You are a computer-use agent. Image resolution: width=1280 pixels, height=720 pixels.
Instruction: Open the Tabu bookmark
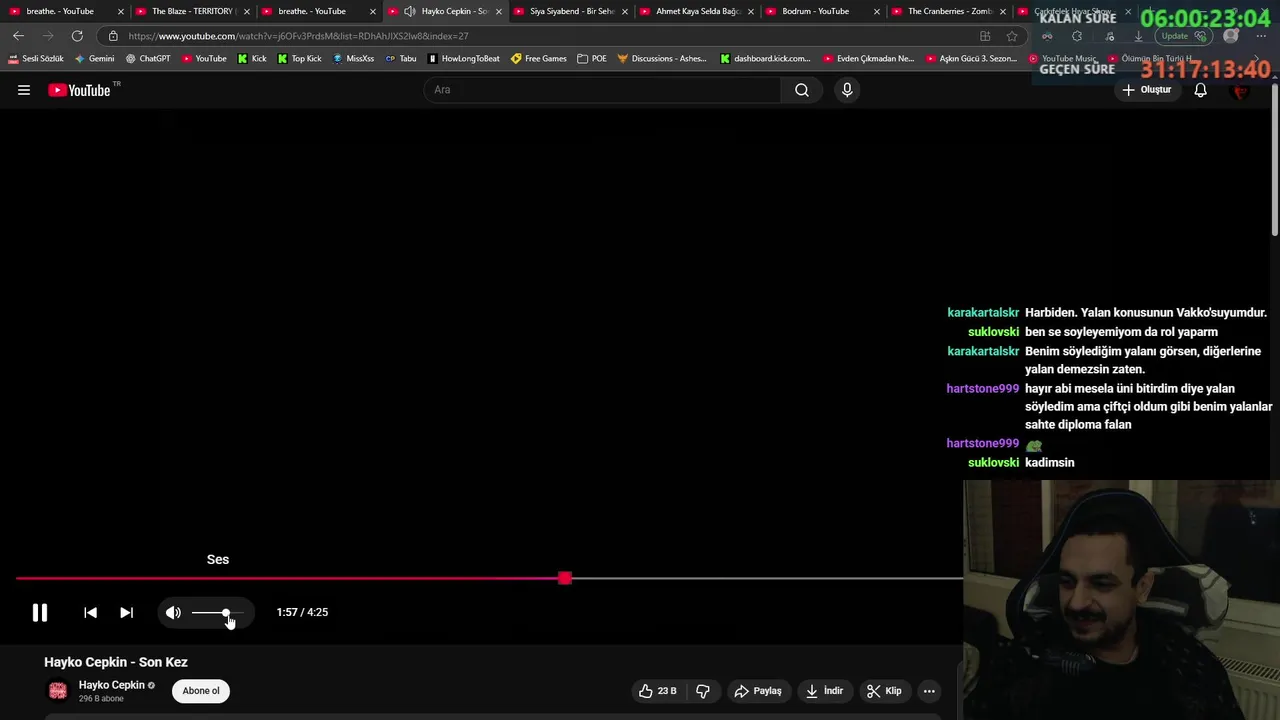[401, 59]
